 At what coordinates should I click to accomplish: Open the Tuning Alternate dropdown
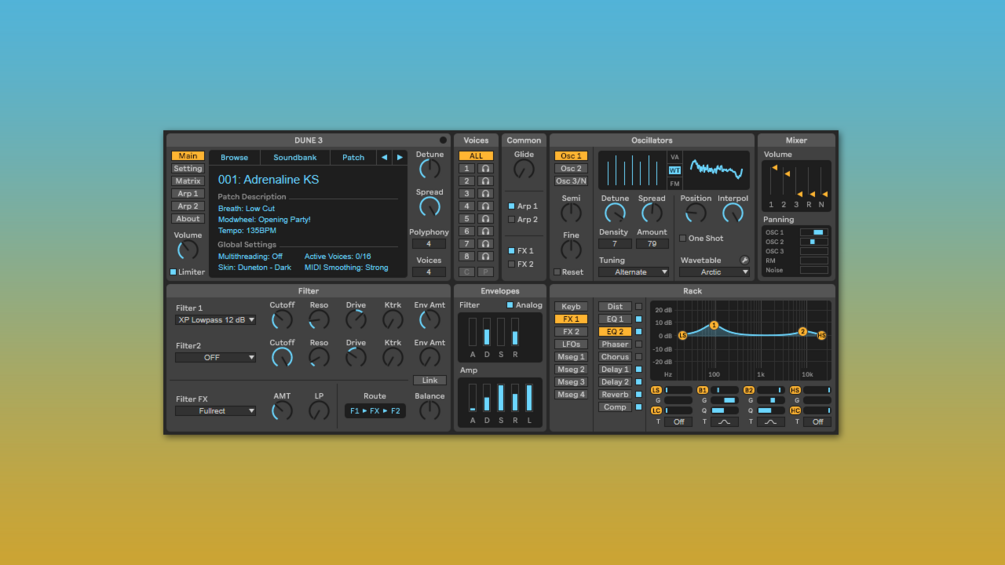click(x=634, y=272)
